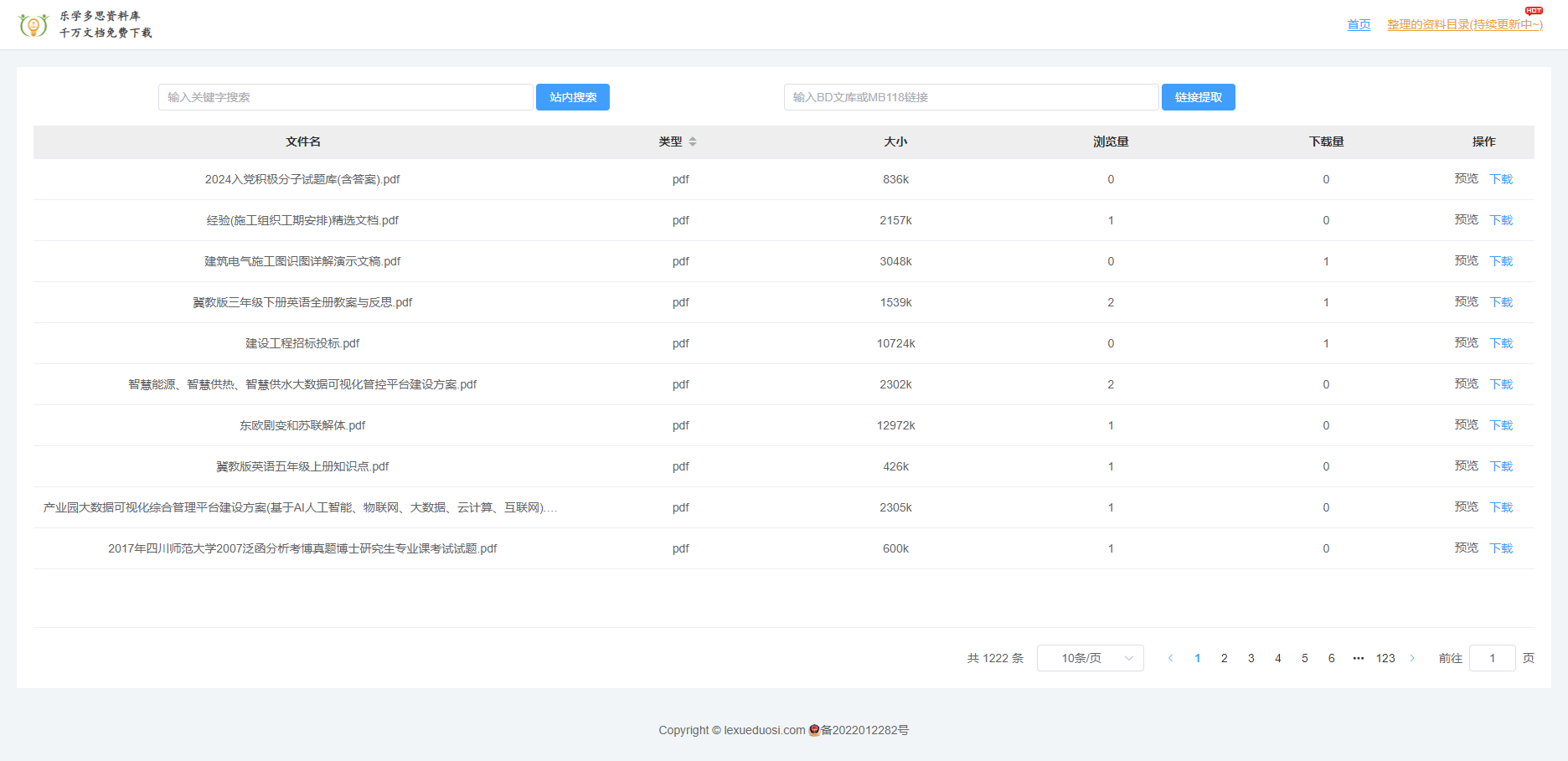The width and height of the screenshot is (1568, 761).
Task: Go to the next page arrow
Action: (x=1412, y=658)
